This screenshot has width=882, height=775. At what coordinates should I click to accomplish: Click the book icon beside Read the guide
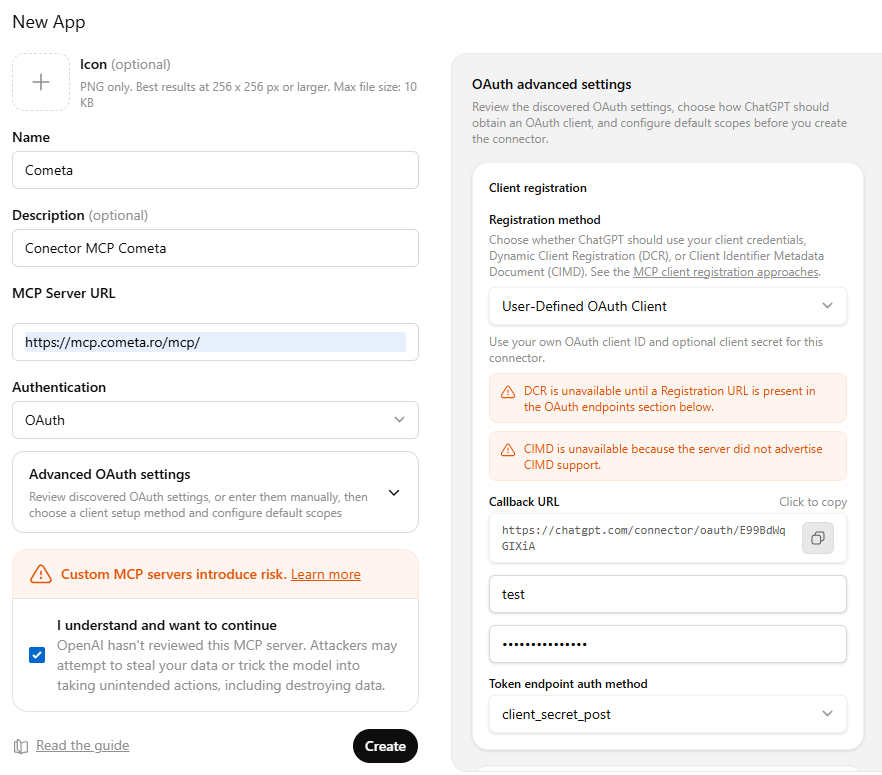click(x=21, y=746)
